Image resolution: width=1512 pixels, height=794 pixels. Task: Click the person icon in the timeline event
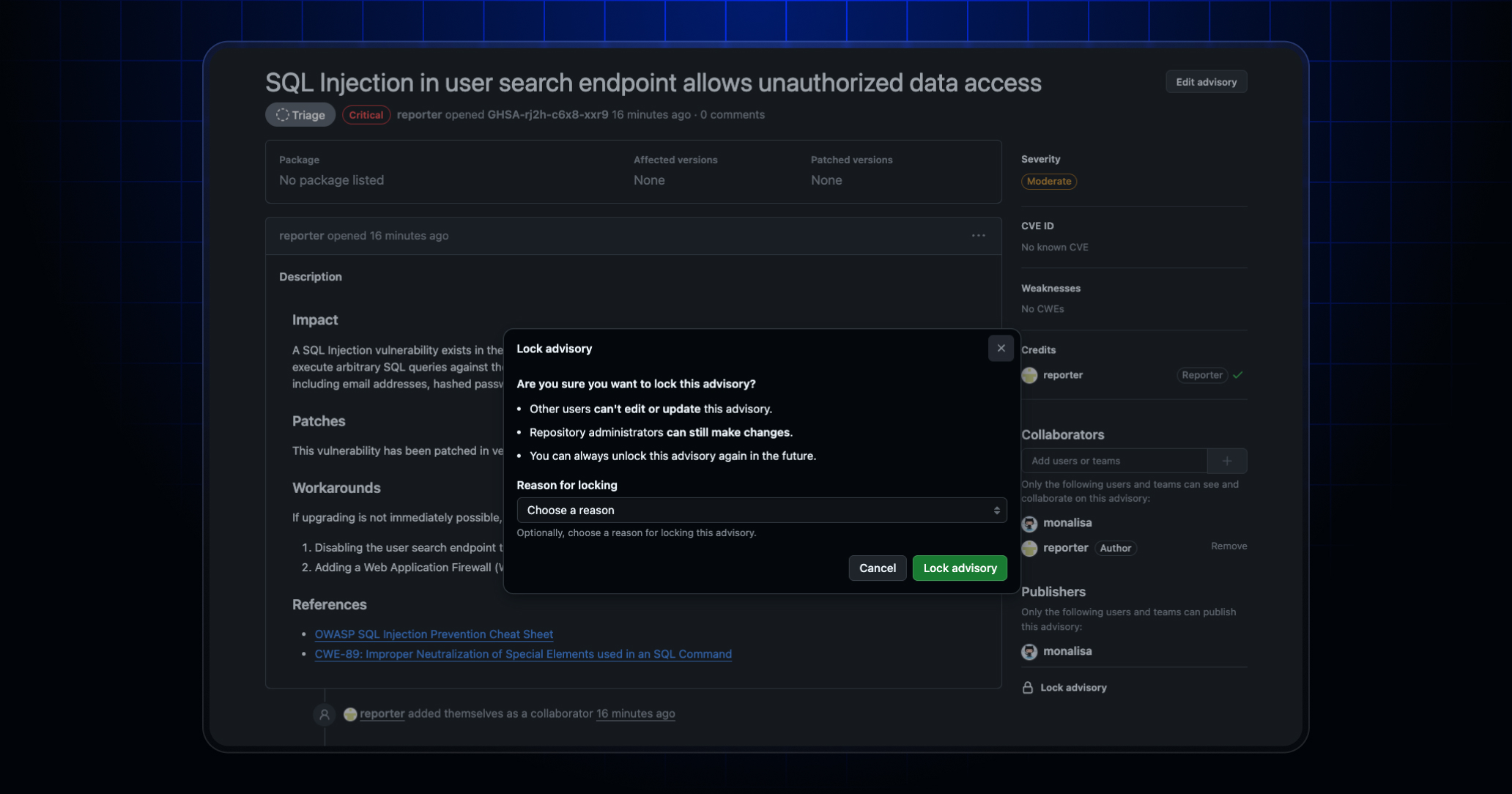325,714
